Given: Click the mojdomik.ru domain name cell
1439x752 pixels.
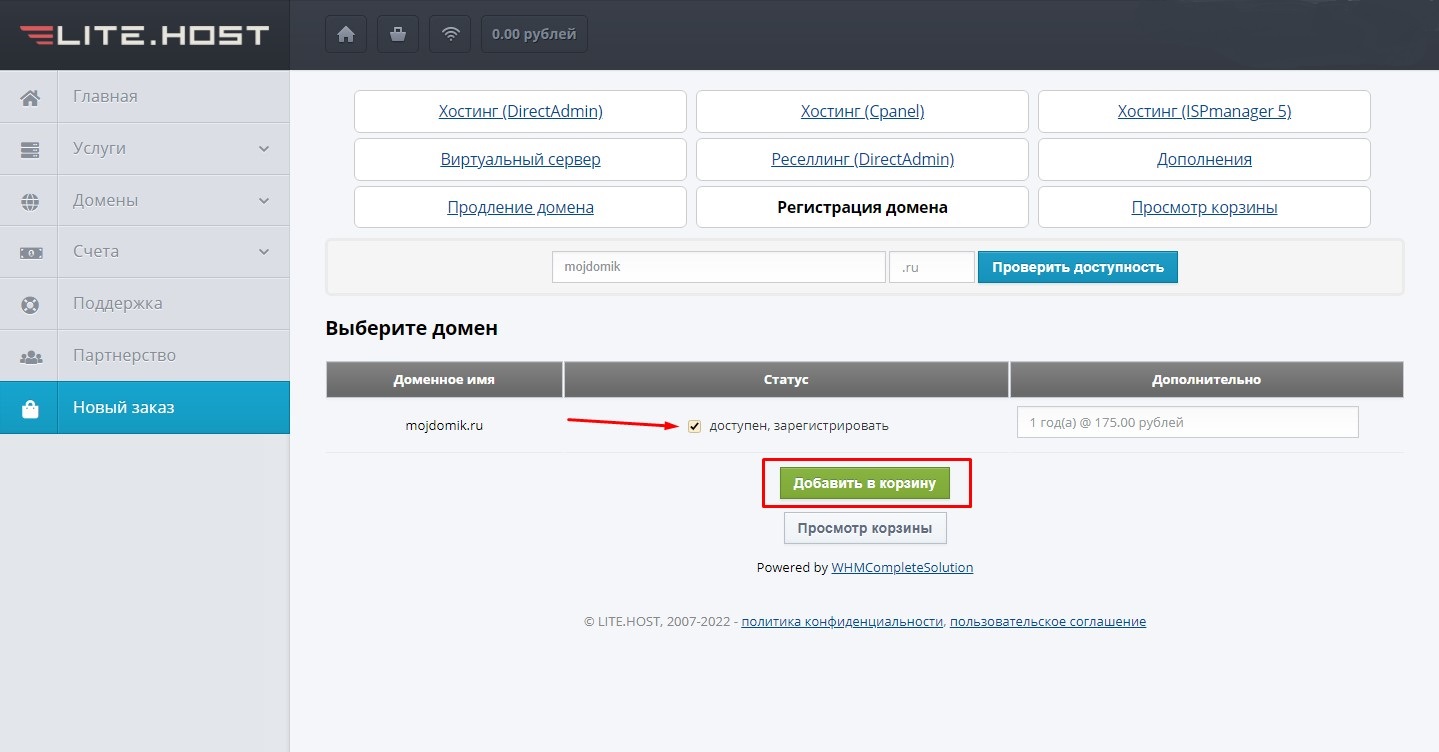Looking at the screenshot, I should pos(444,425).
